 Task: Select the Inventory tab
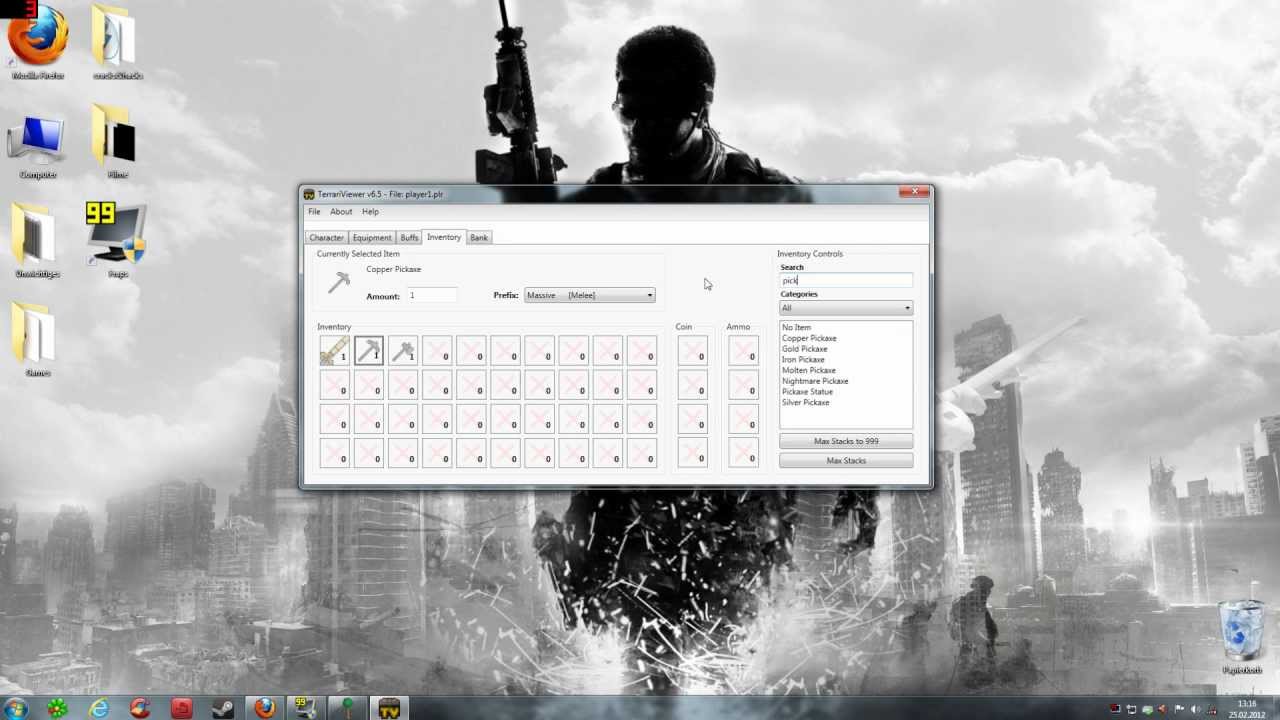444,237
